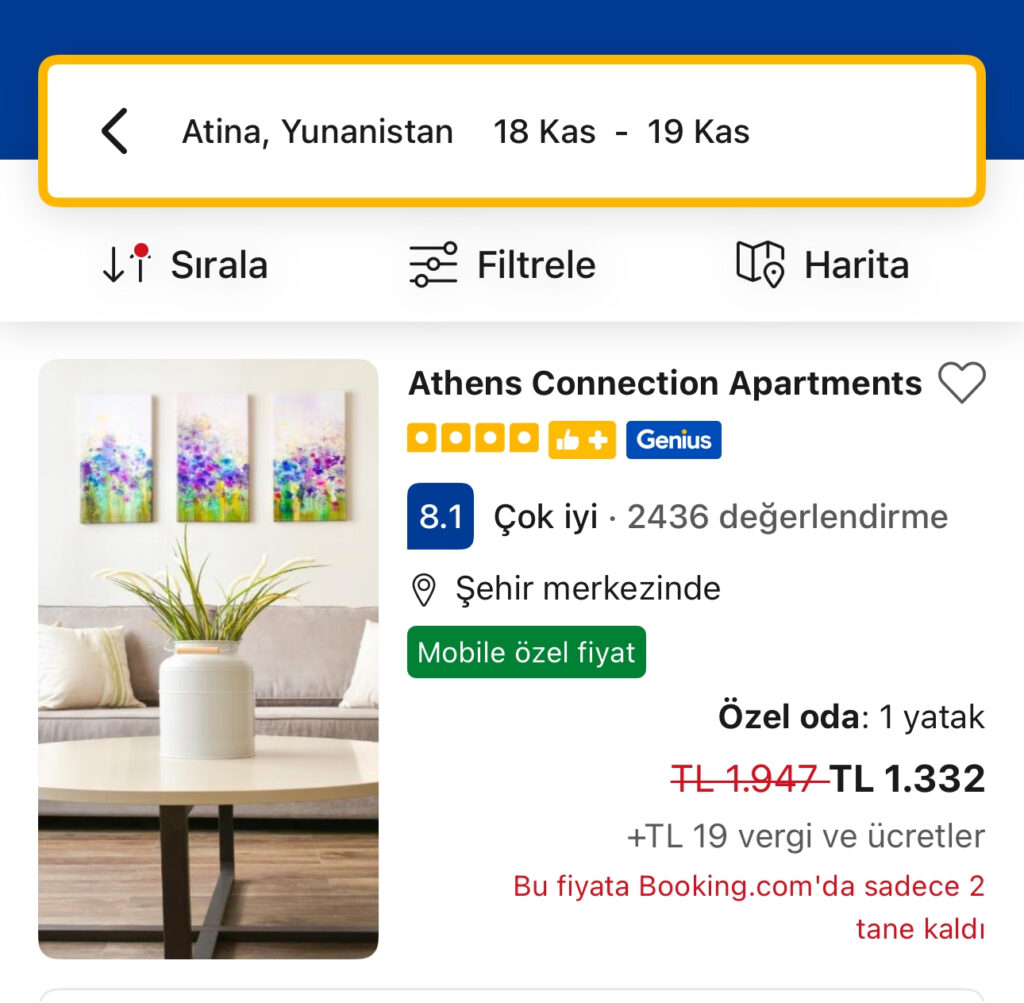The image size is (1024, 1003).
Task: Click the Genius badge
Action: (673, 440)
